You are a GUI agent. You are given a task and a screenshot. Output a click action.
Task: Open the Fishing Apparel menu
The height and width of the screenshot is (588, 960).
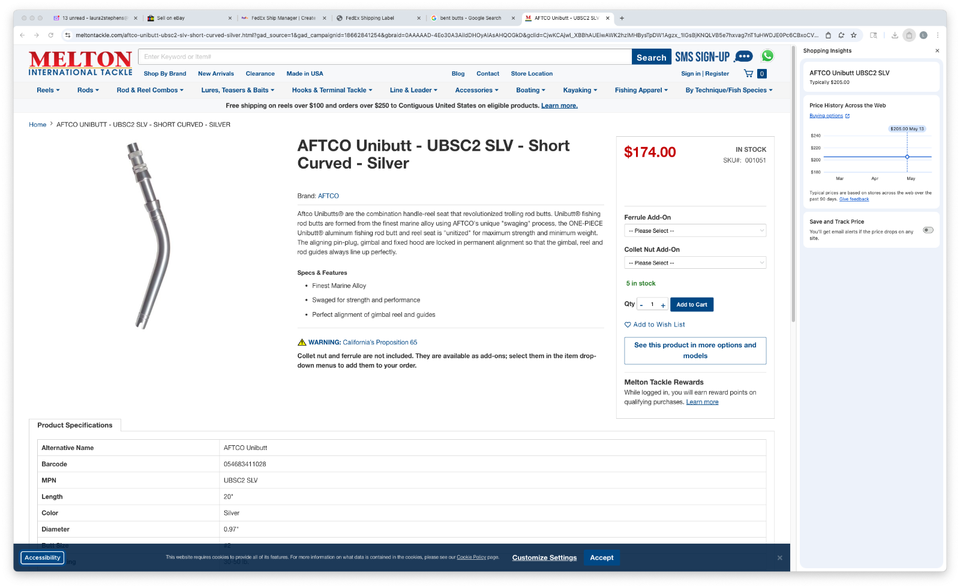[x=642, y=90]
